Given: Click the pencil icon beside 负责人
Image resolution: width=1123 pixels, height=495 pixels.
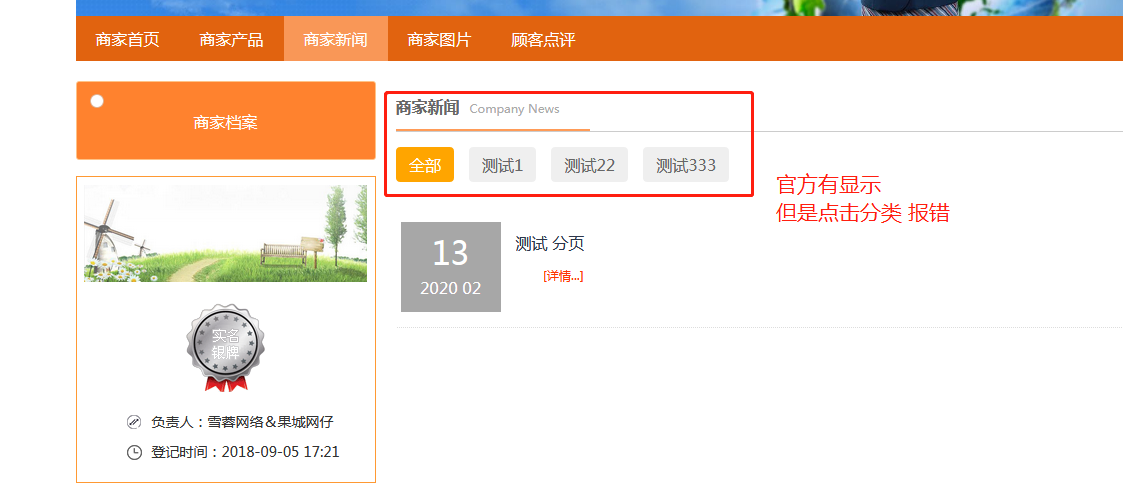Looking at the screenshot, I should point(134,422).
